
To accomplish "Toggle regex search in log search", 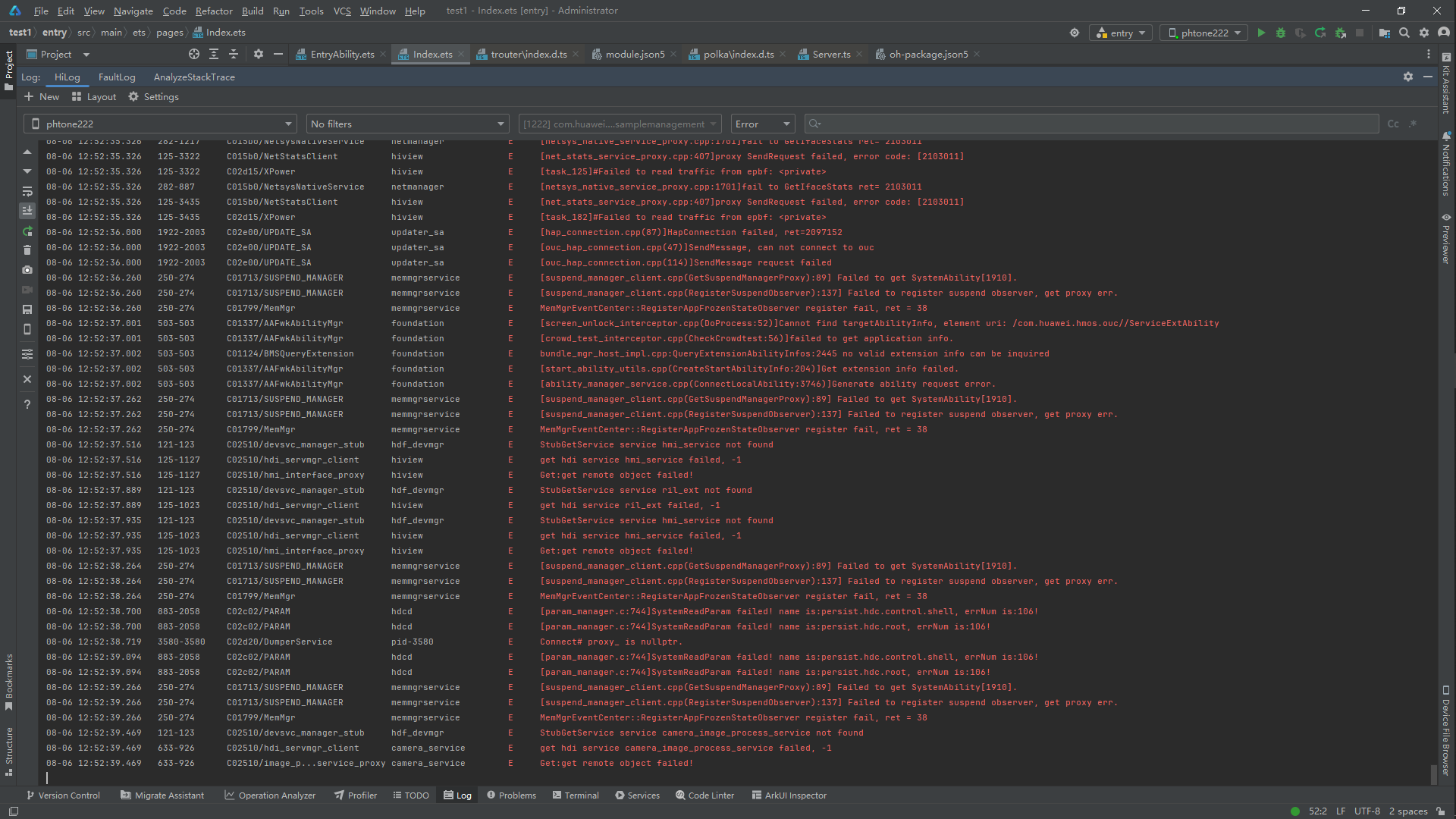I will pos(1413,124).
